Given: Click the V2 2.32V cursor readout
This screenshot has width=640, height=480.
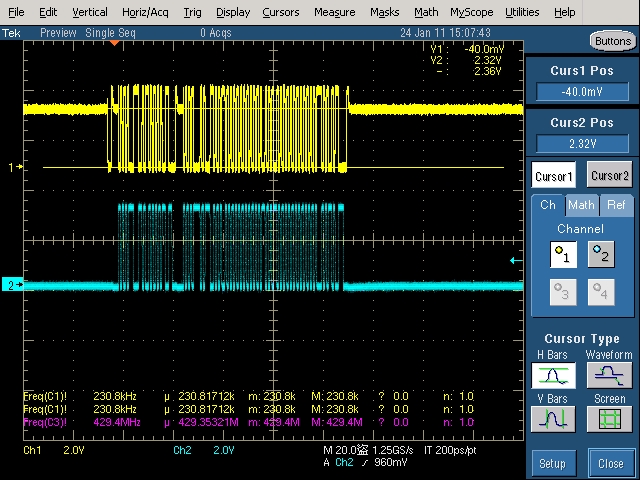Looking at the screenshot, I should 466,60.
